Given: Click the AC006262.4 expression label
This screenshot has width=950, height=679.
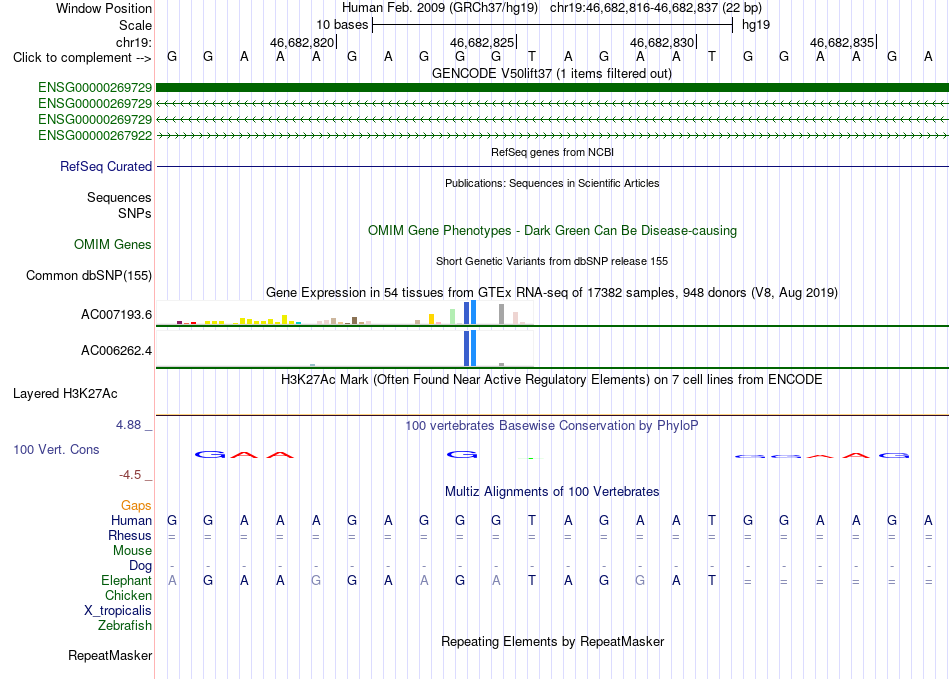Looking at the screenshot, I should pyautogui.click(x=116, y=351).
